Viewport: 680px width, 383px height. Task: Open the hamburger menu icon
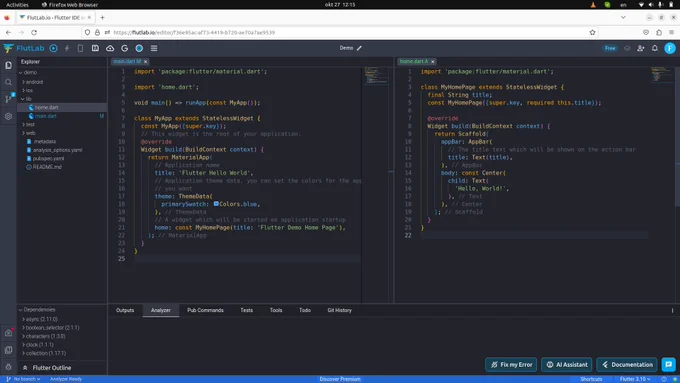[x=154, y=48]
